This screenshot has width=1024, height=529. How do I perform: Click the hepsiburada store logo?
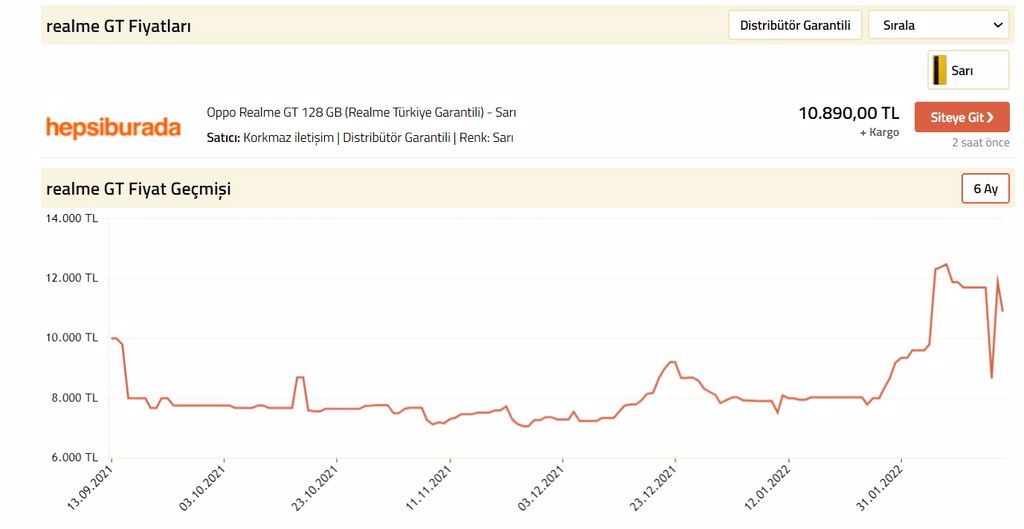tap(113, 127)
